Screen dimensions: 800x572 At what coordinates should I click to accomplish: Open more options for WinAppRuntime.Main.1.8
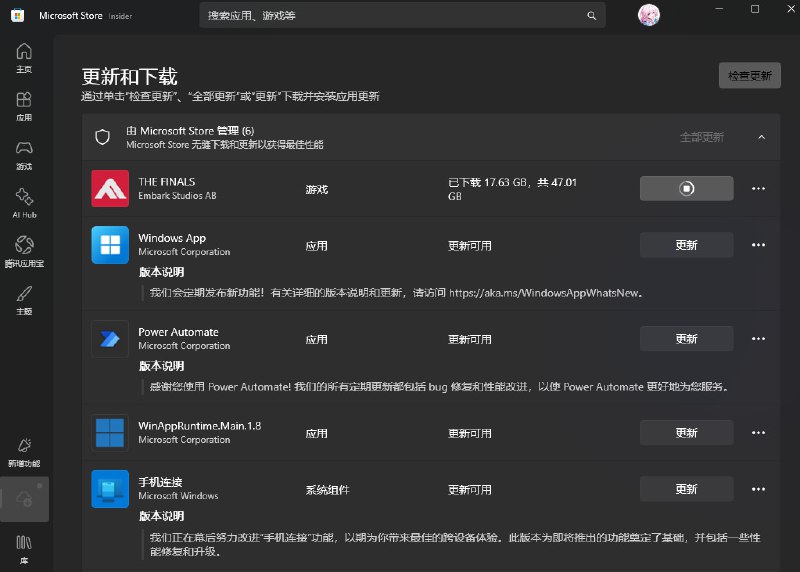[x=758, y=433]
